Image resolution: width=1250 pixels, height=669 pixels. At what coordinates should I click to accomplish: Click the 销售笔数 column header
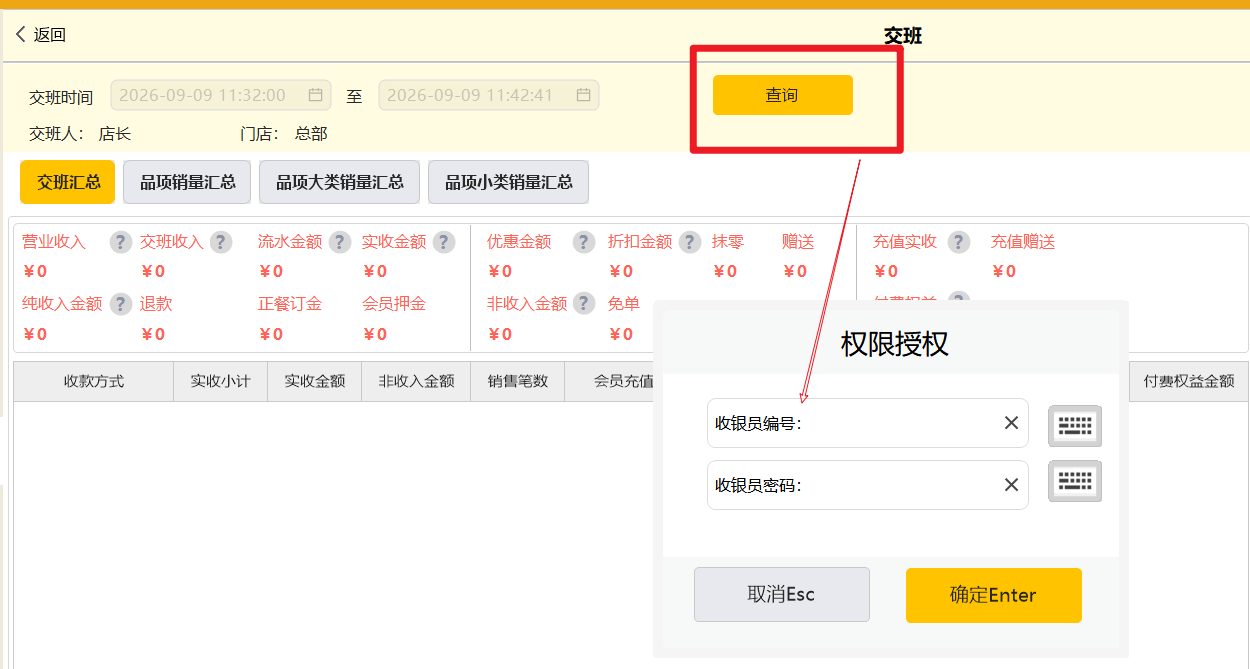[518, 381]
